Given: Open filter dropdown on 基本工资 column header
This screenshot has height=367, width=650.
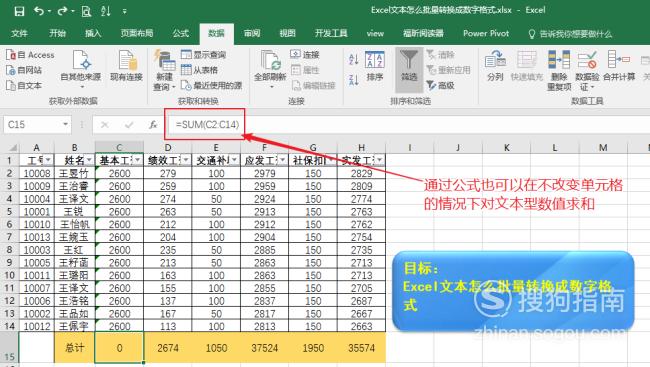Looking at the screenshot, I should (x=138, y=160).
